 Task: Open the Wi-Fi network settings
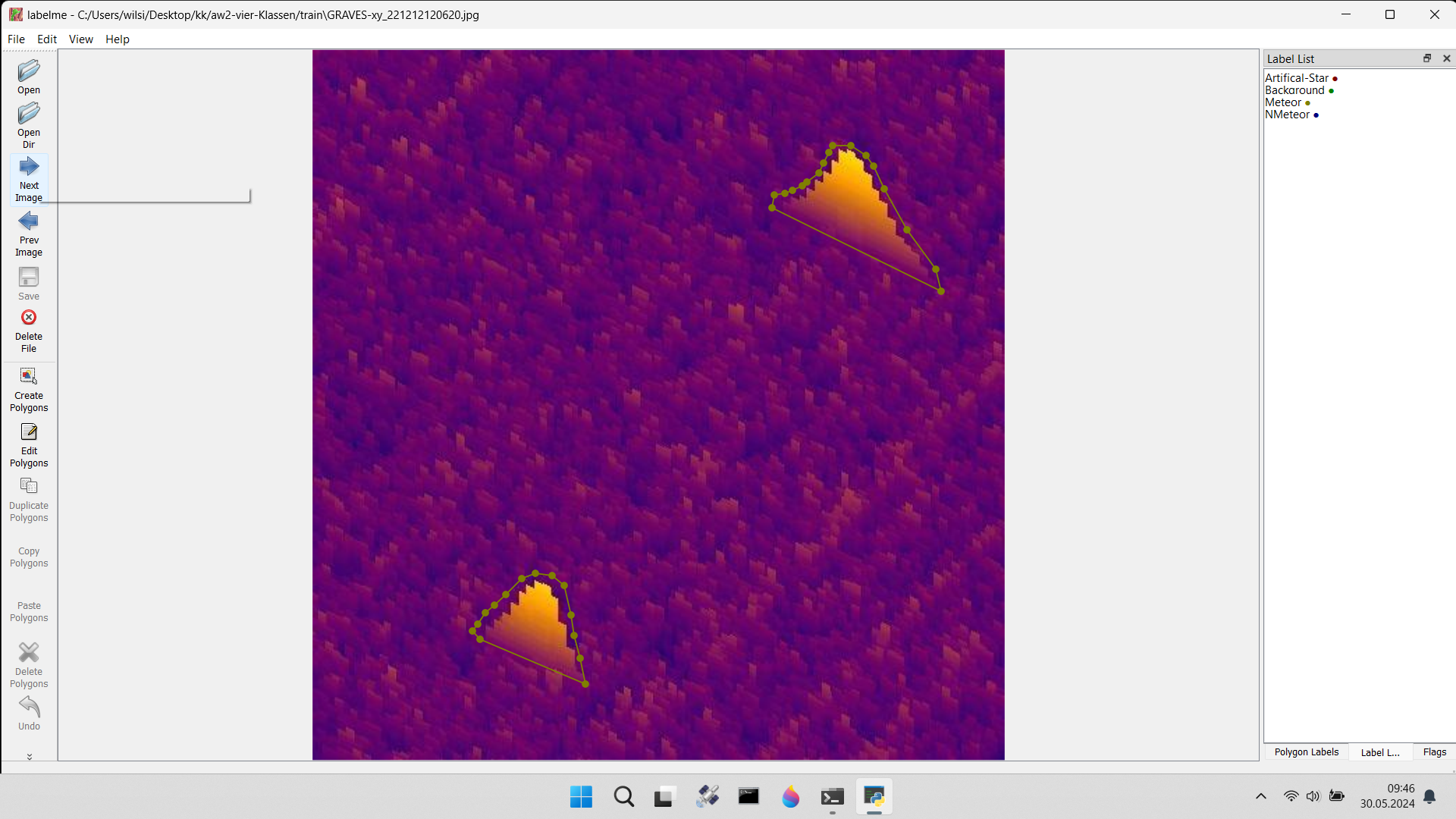click(x=1291, y=796)
